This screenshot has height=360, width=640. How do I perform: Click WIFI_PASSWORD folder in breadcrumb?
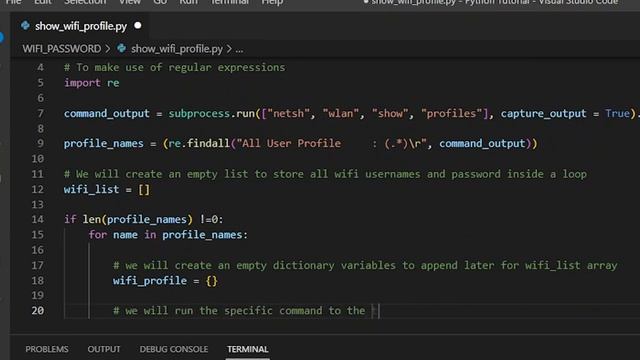pyautogui.click(x=62, y=49)
